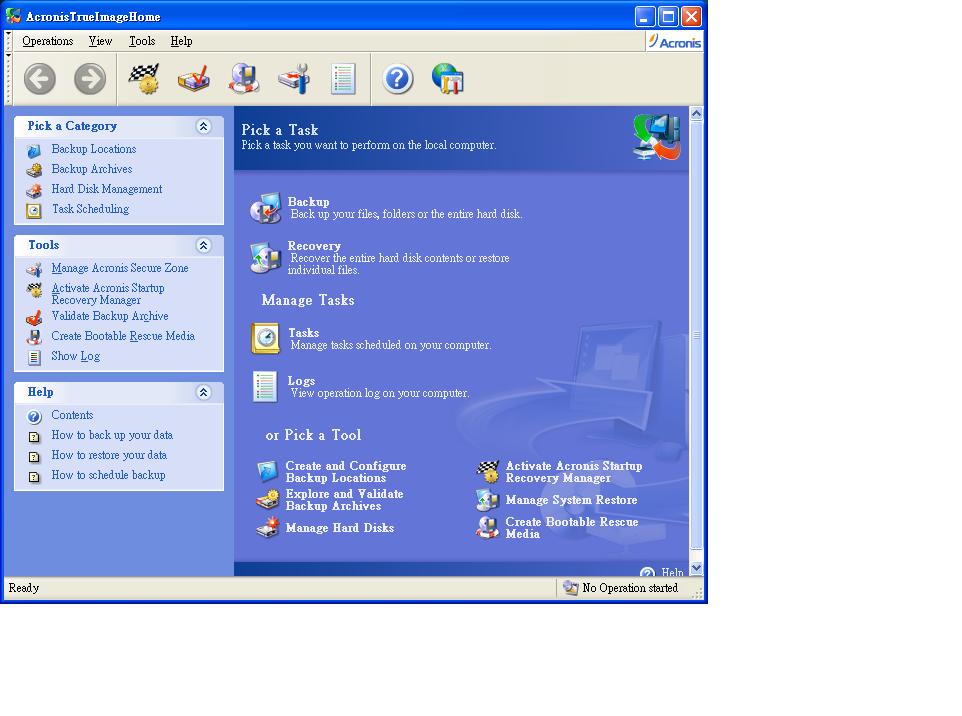Click the Explore and Validate Backup Archives icon
The image size is (962, 716).
[267, 499]
